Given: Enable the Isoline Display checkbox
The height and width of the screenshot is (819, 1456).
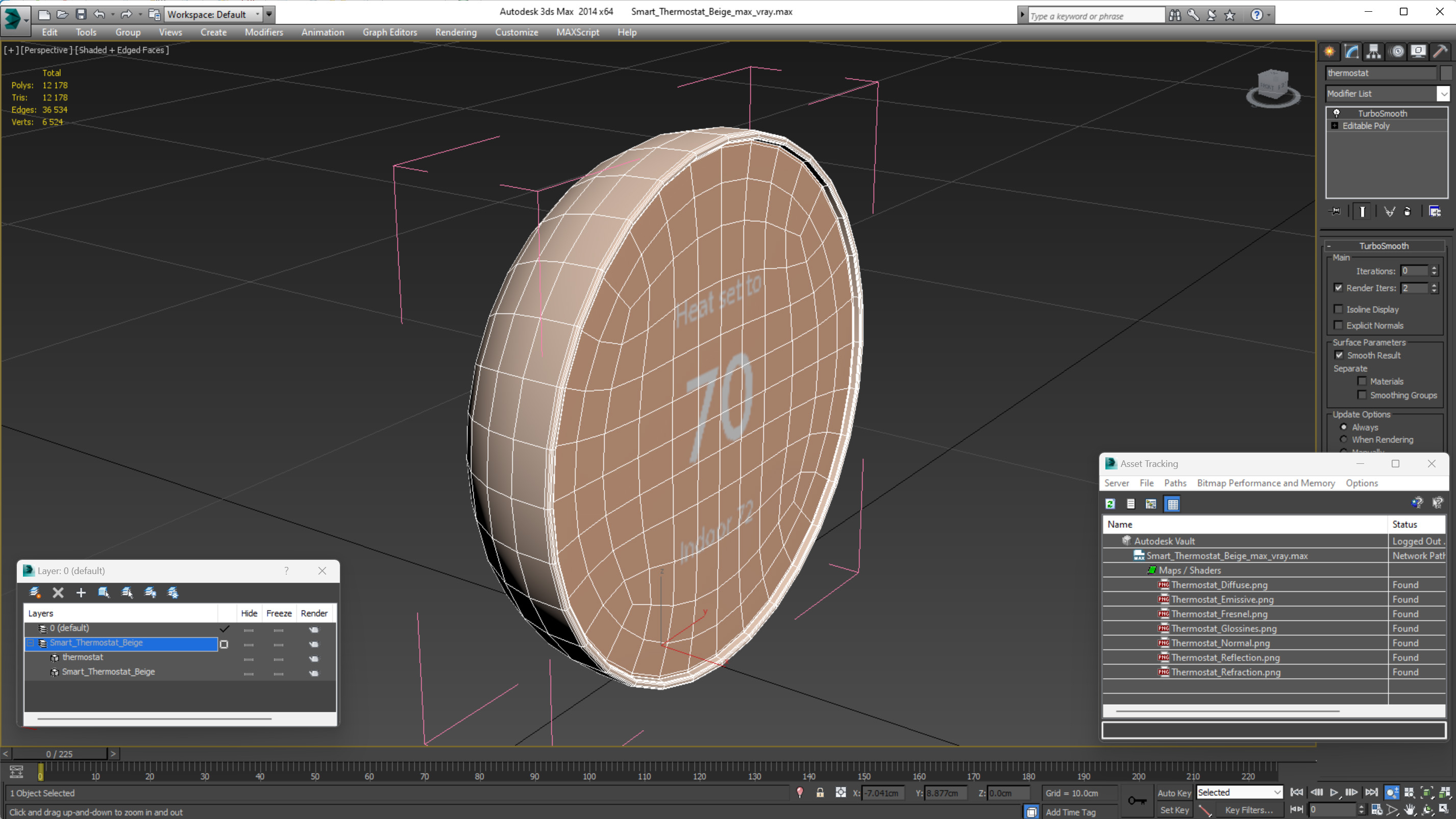Looking at the screenshot, I should click(x=1339, y=309).
